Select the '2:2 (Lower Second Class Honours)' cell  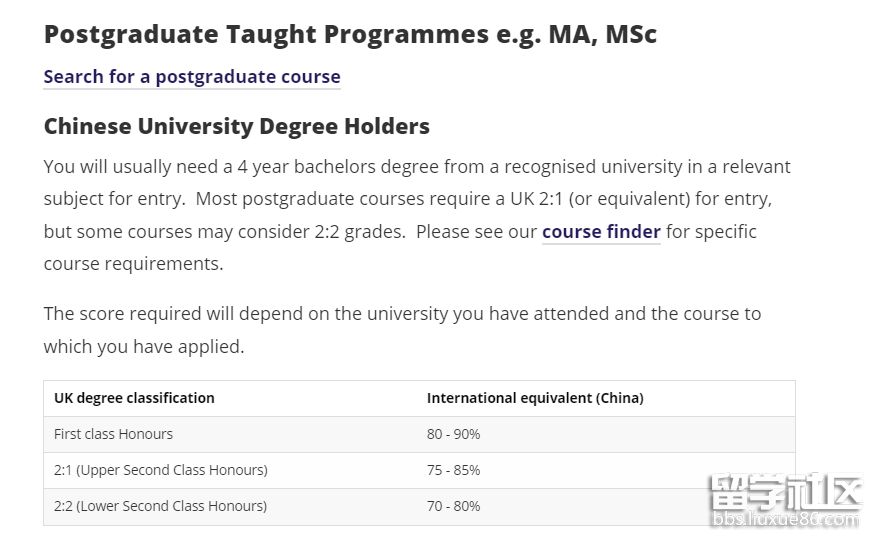(160, 506)
